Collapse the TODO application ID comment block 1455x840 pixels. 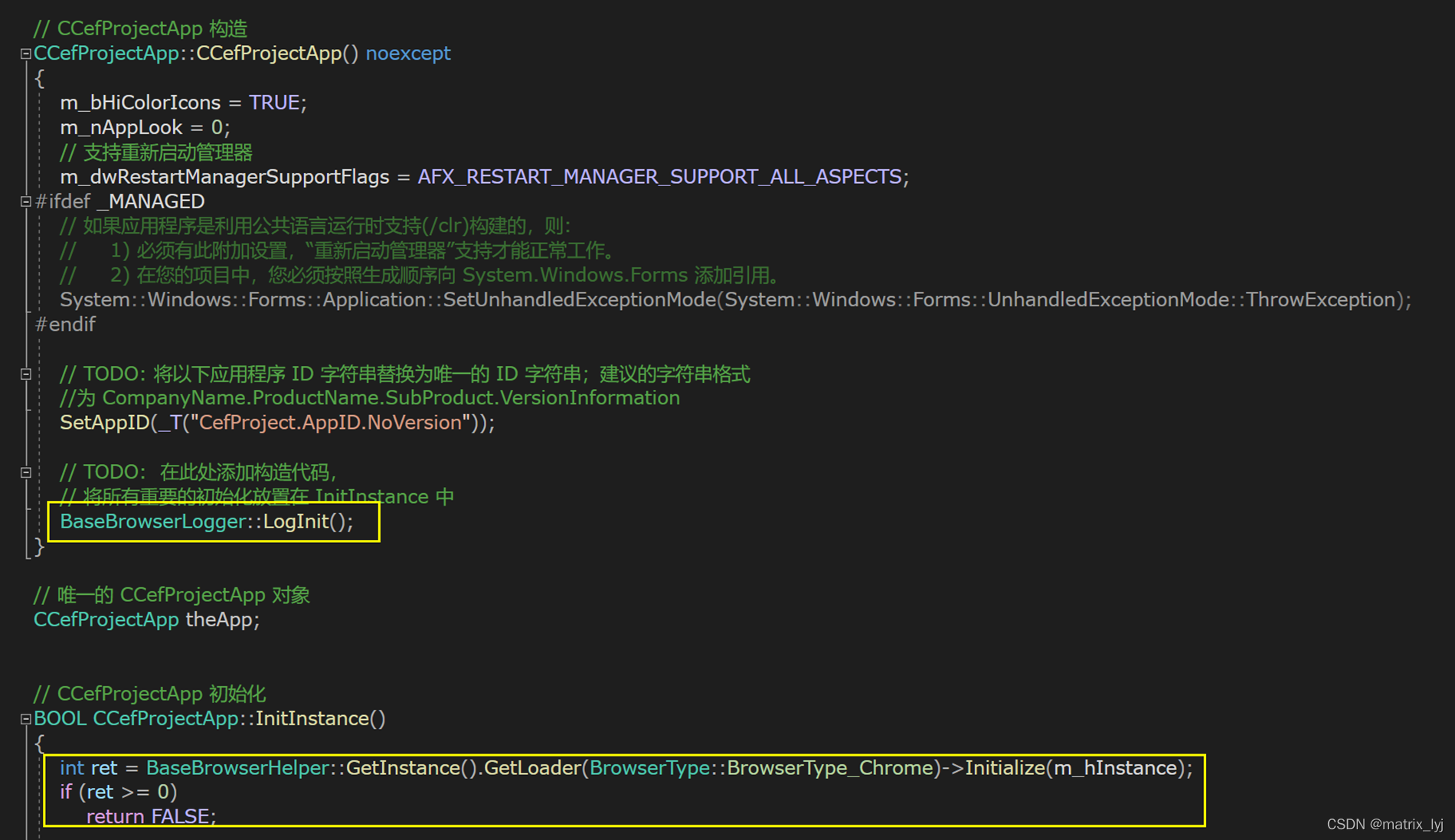[25, 374]
